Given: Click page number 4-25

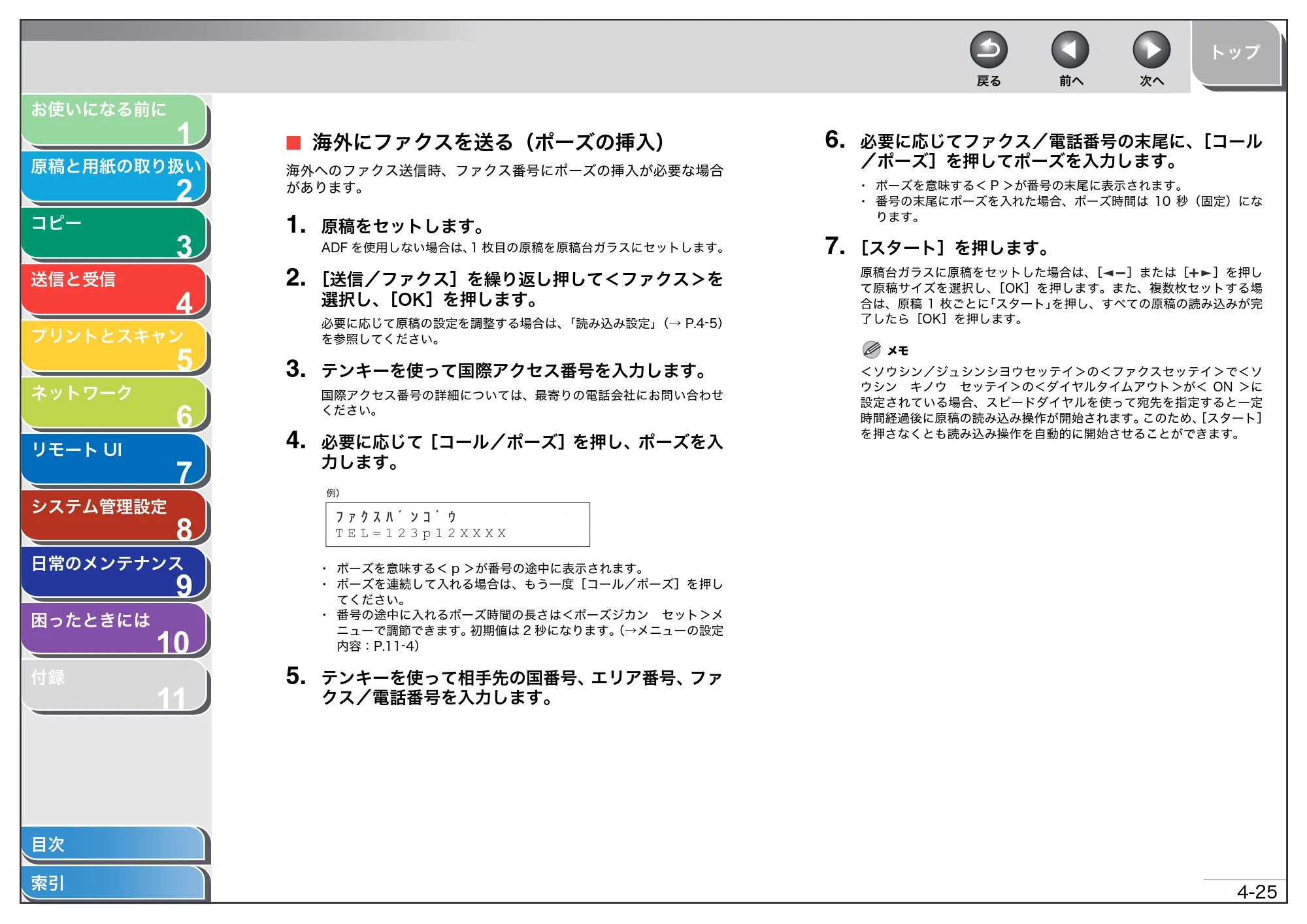Looking at the screenshot, I should [x=1257, y=892].
